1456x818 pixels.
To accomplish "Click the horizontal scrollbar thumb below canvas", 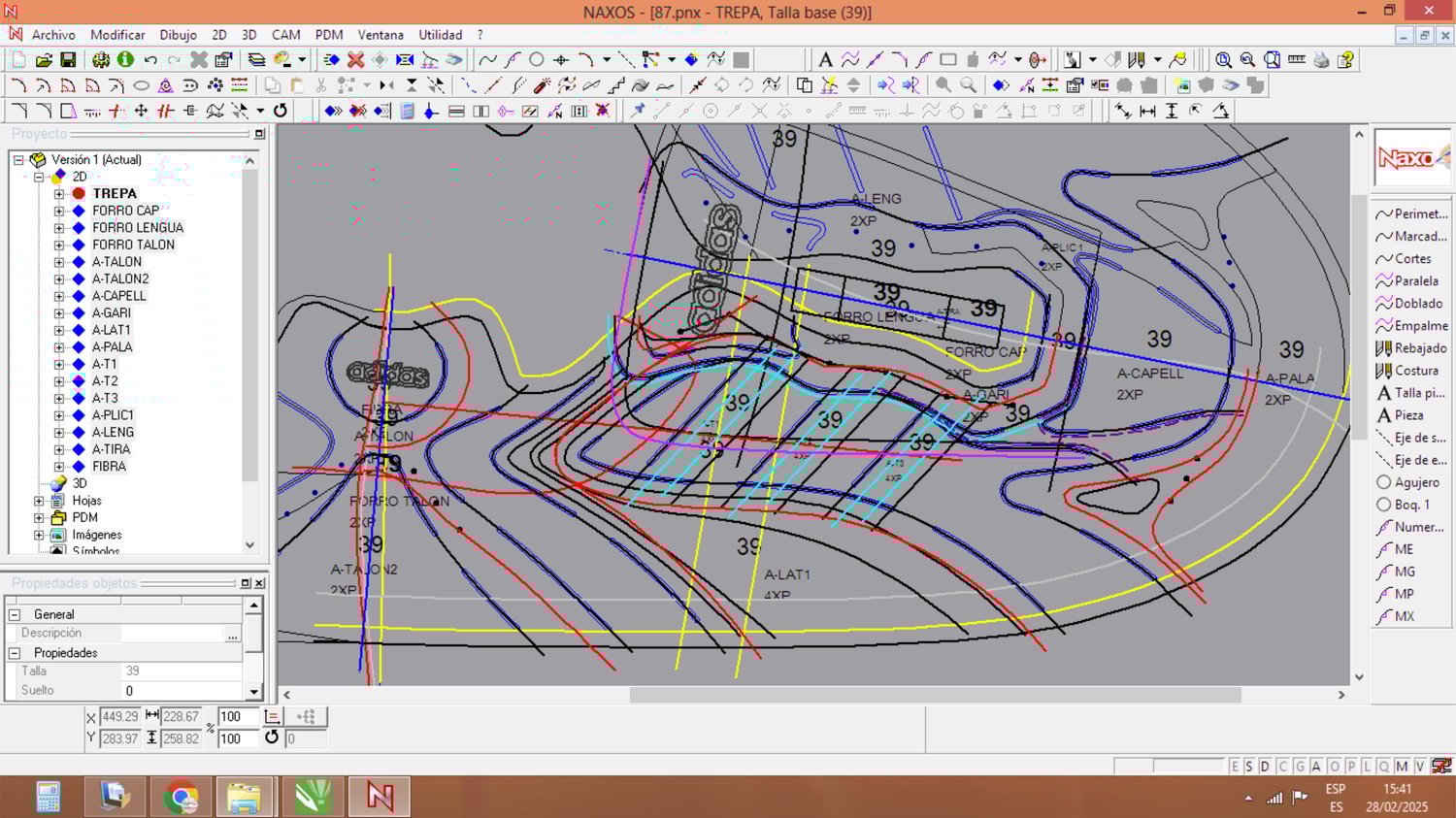I will pos(935,695).
